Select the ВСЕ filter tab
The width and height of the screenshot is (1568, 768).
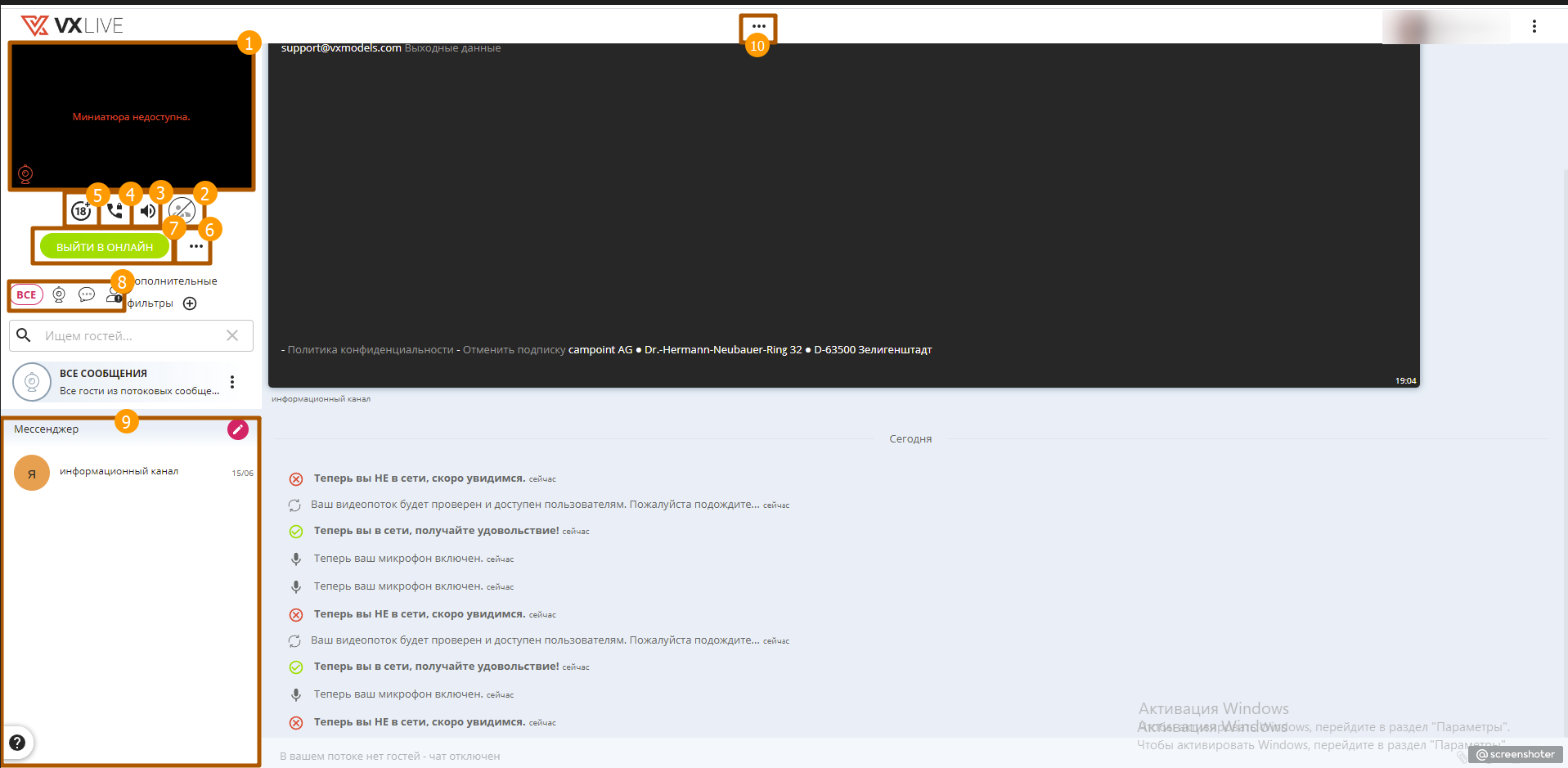(x=27, y=295)
